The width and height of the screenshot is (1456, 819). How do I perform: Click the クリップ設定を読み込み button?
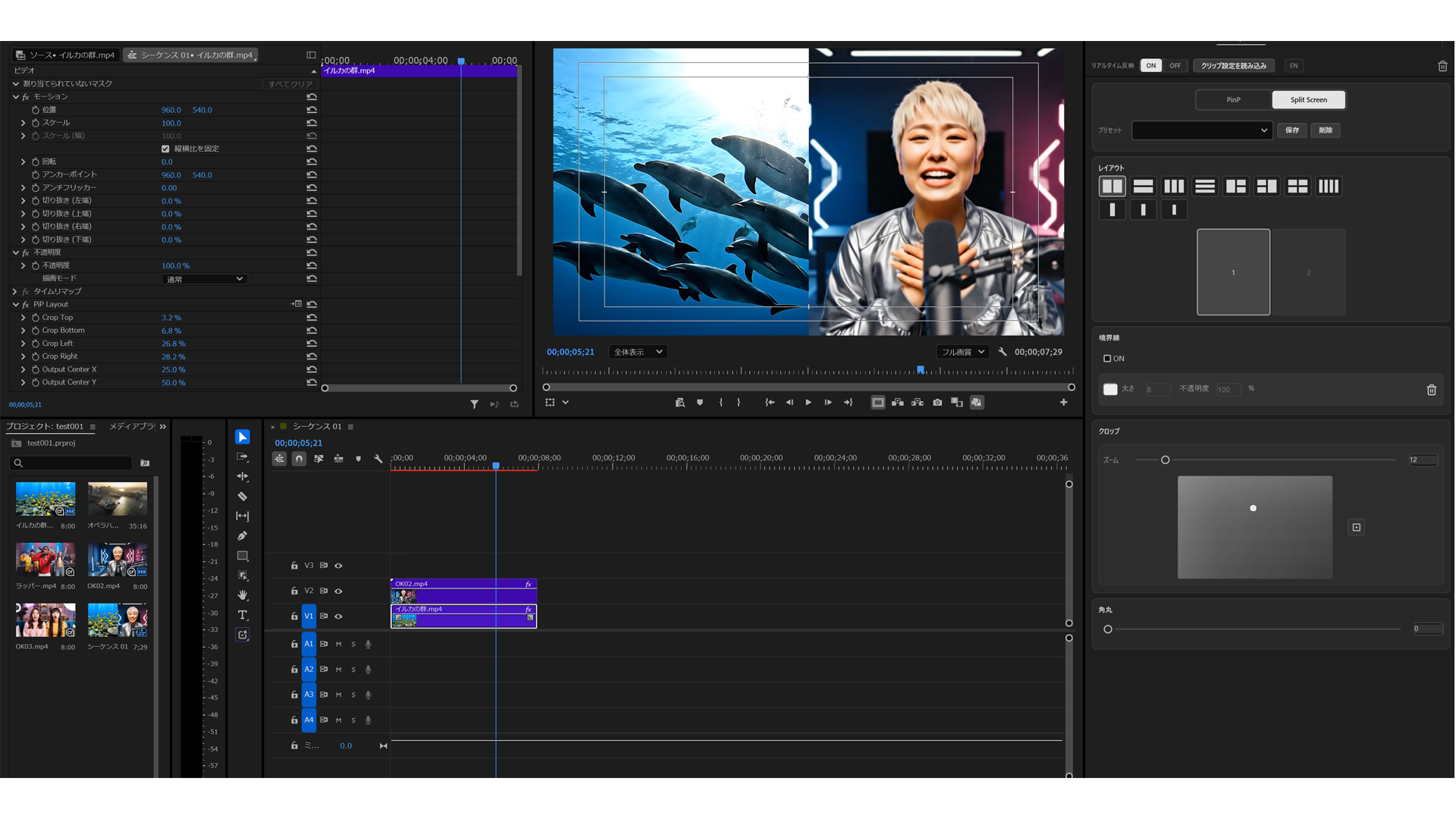(x=1234, y=66)
